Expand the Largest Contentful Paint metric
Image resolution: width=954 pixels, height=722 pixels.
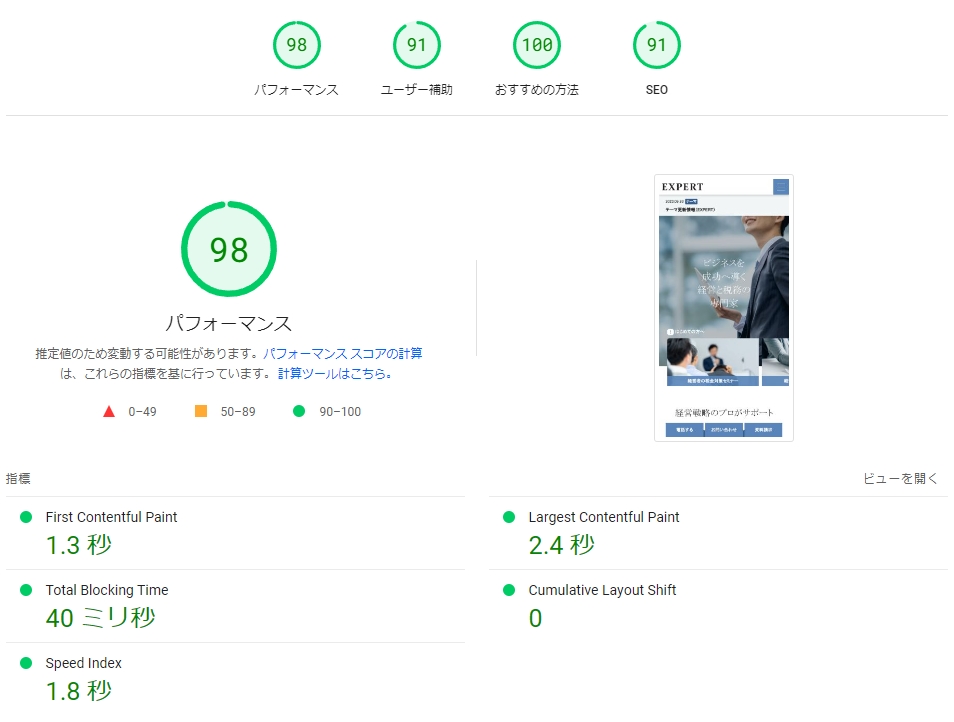coord(603,518)
